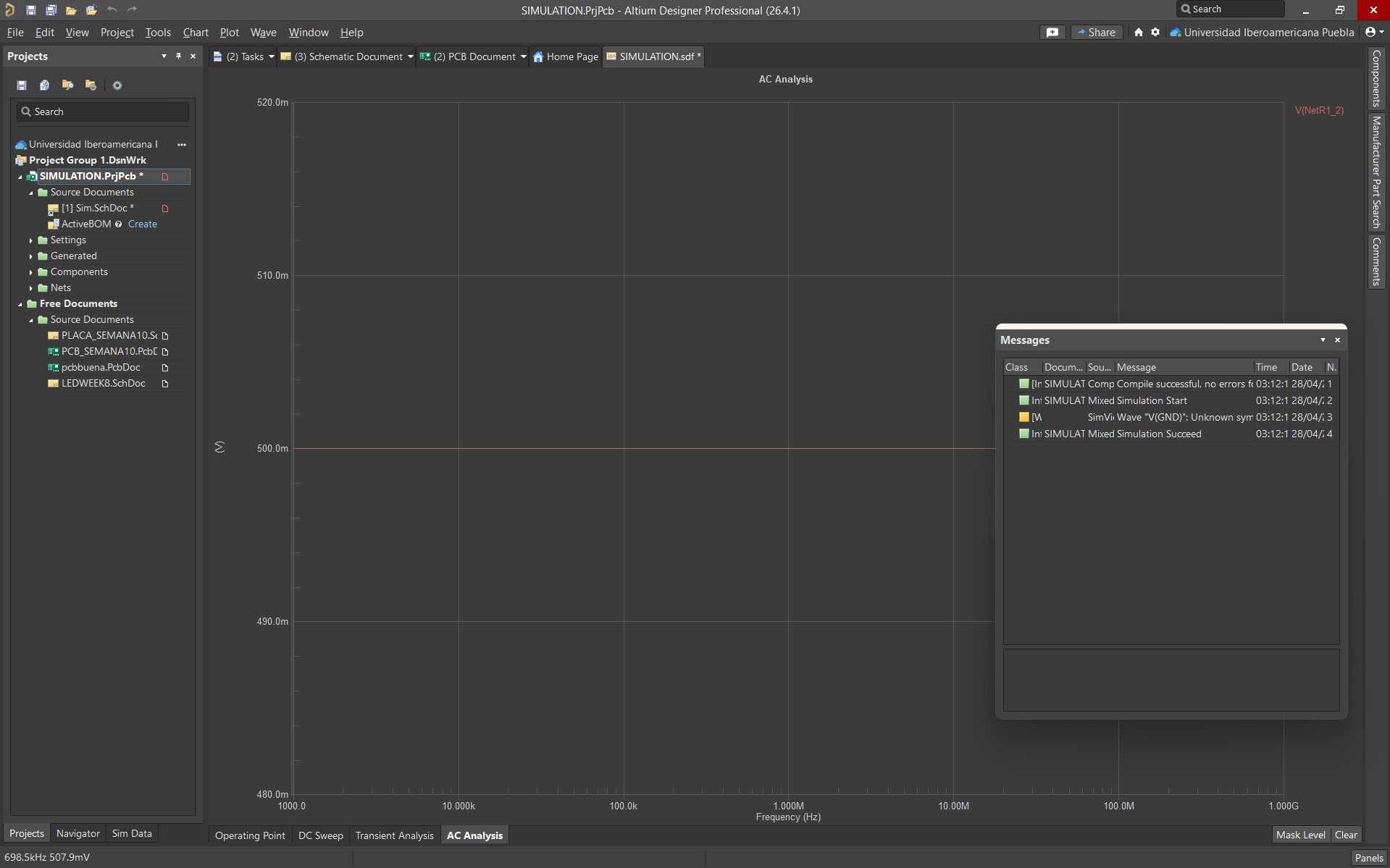Screen dimensions: 1390x868
Task: Click the document icon beside pcbbuena.PcbDoc
Action: [165, 368]
